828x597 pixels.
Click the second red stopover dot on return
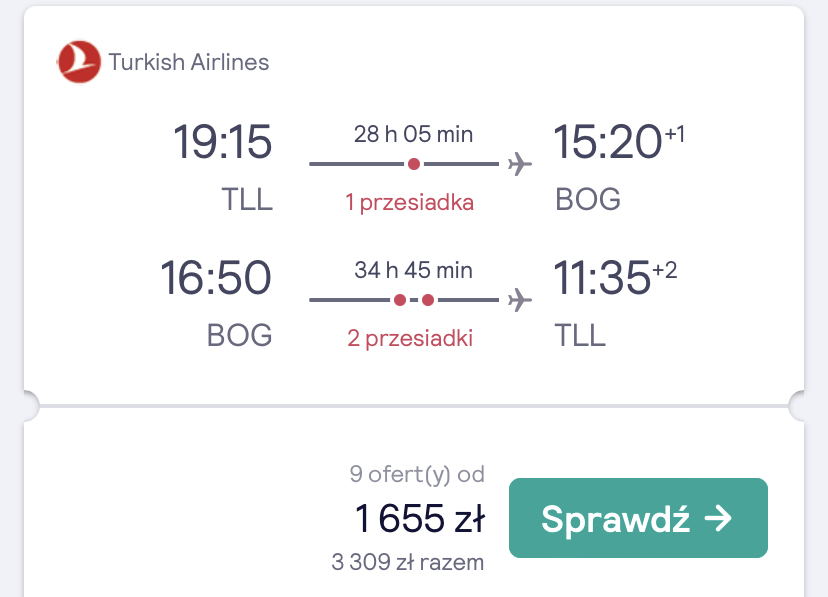pos(428,300)
